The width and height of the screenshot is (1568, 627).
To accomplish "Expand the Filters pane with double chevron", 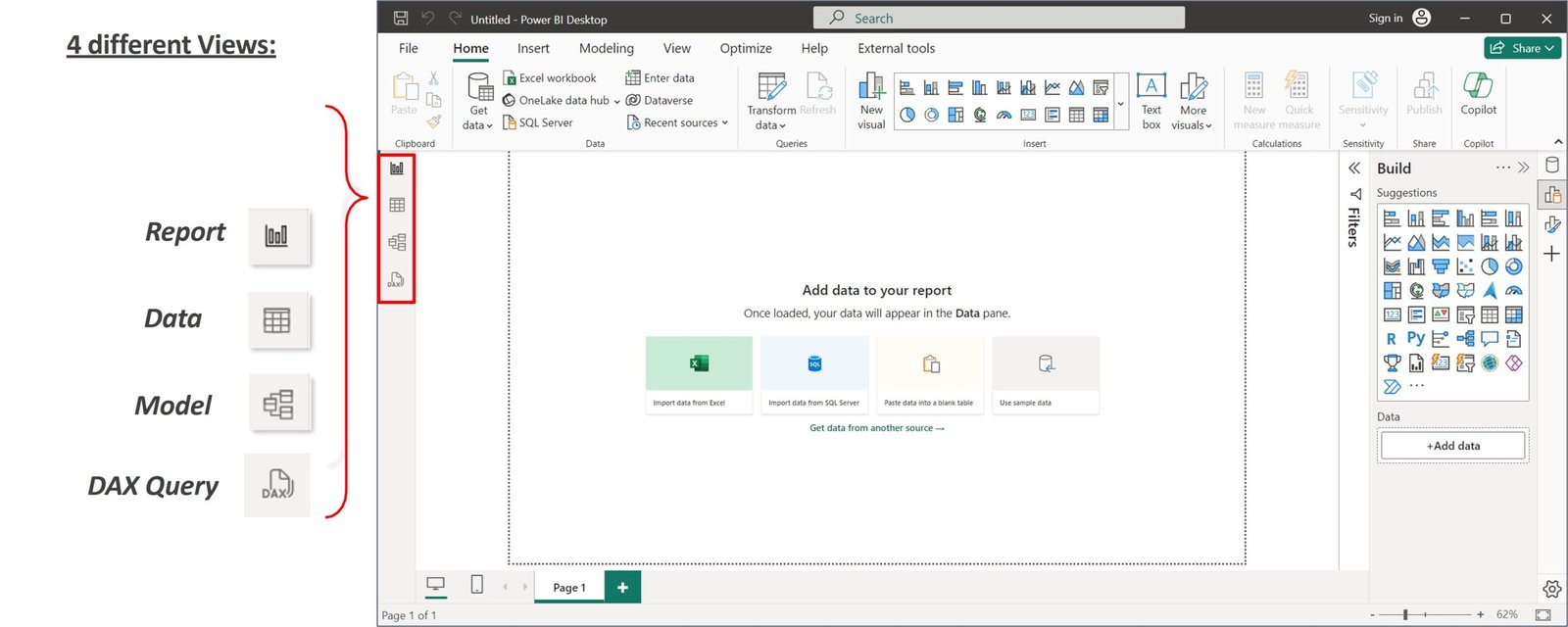I will tap(1354, 169).
